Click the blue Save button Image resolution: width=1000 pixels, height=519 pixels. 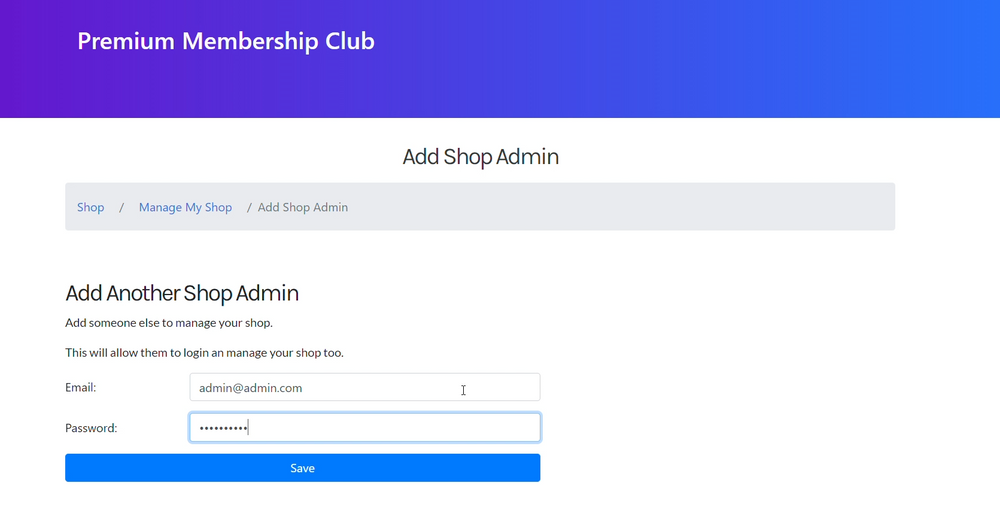(302, 468)
